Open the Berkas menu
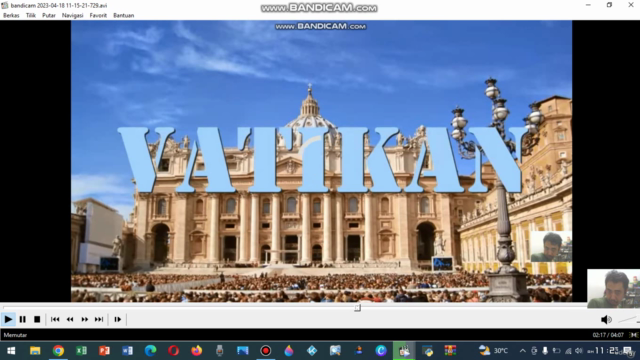Screen dimensions: 640x360 pos(11,16)
